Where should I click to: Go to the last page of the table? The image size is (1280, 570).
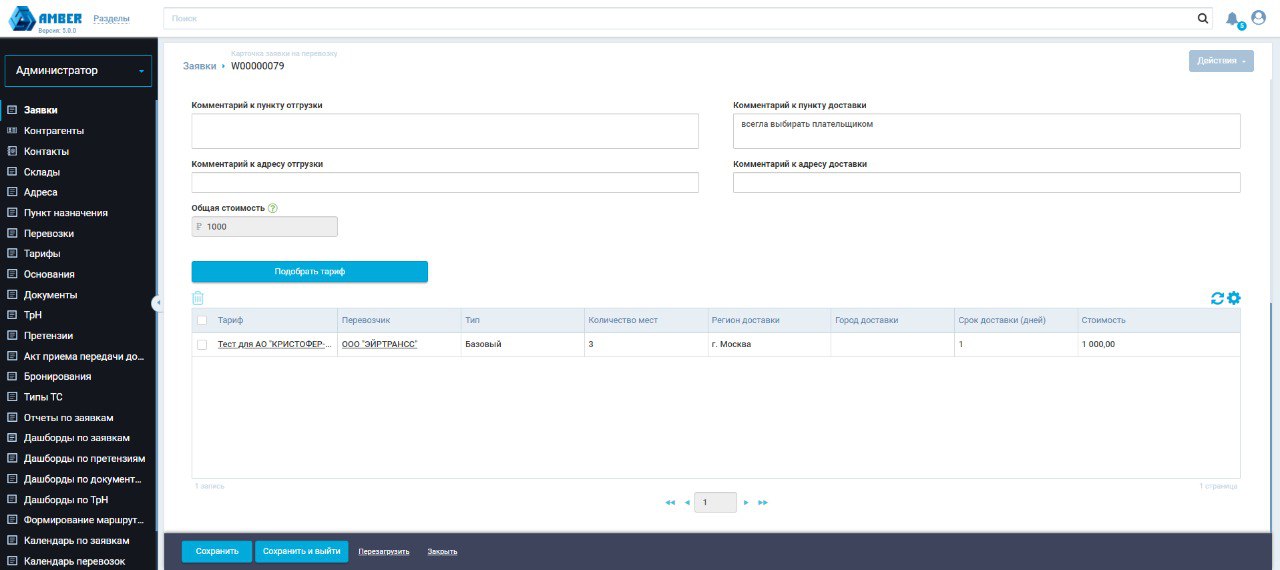[763, 502]
